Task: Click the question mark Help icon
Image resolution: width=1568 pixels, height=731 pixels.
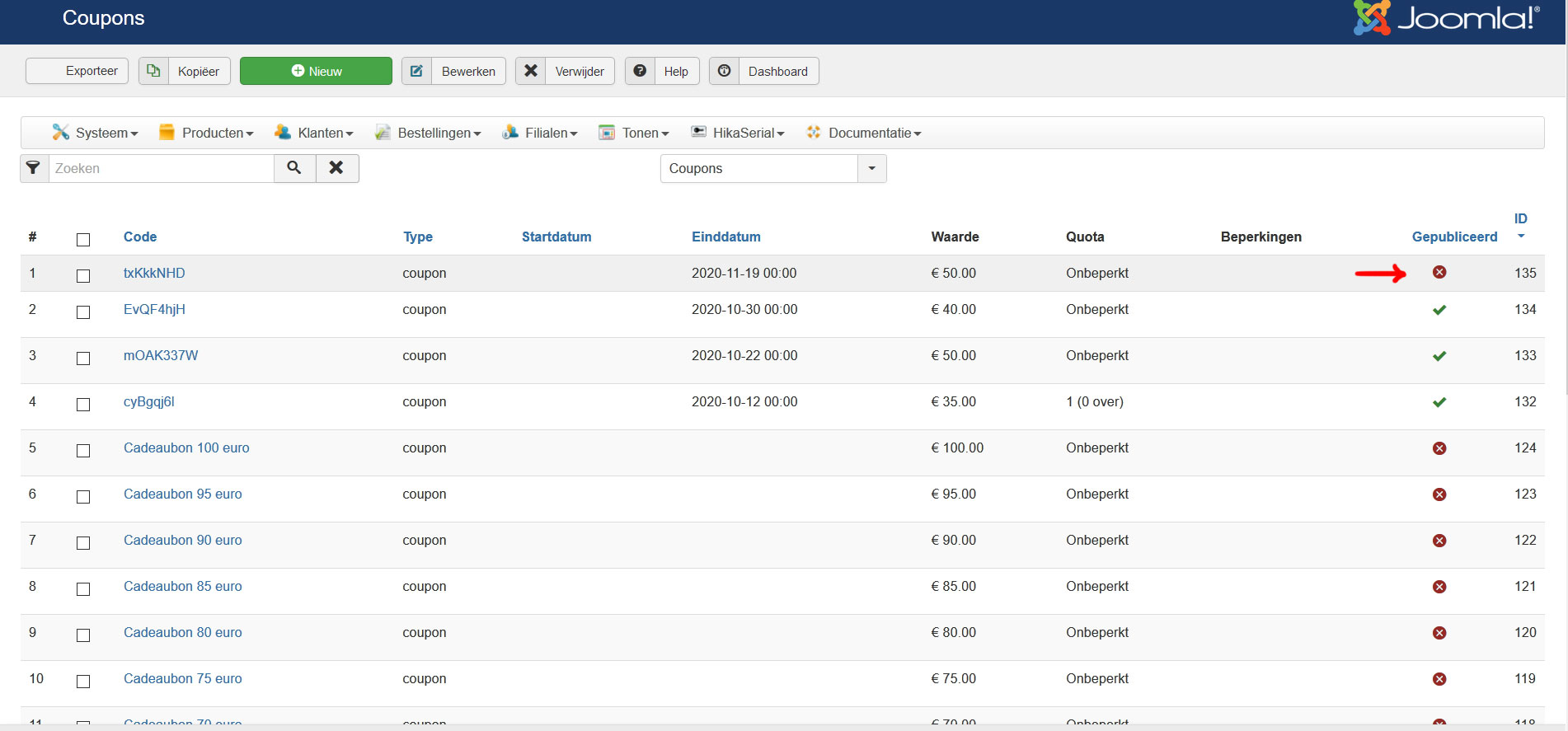Action: click(640, 71)
